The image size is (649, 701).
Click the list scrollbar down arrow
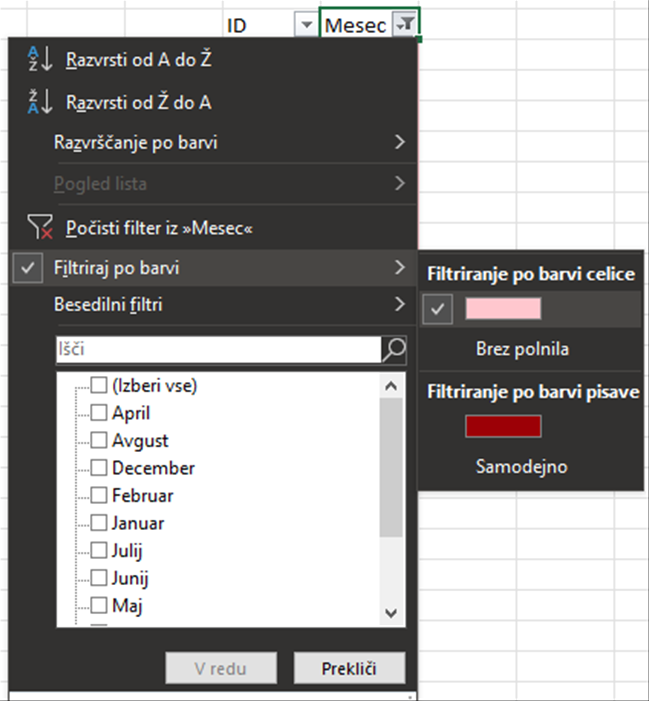click(391, 612)
